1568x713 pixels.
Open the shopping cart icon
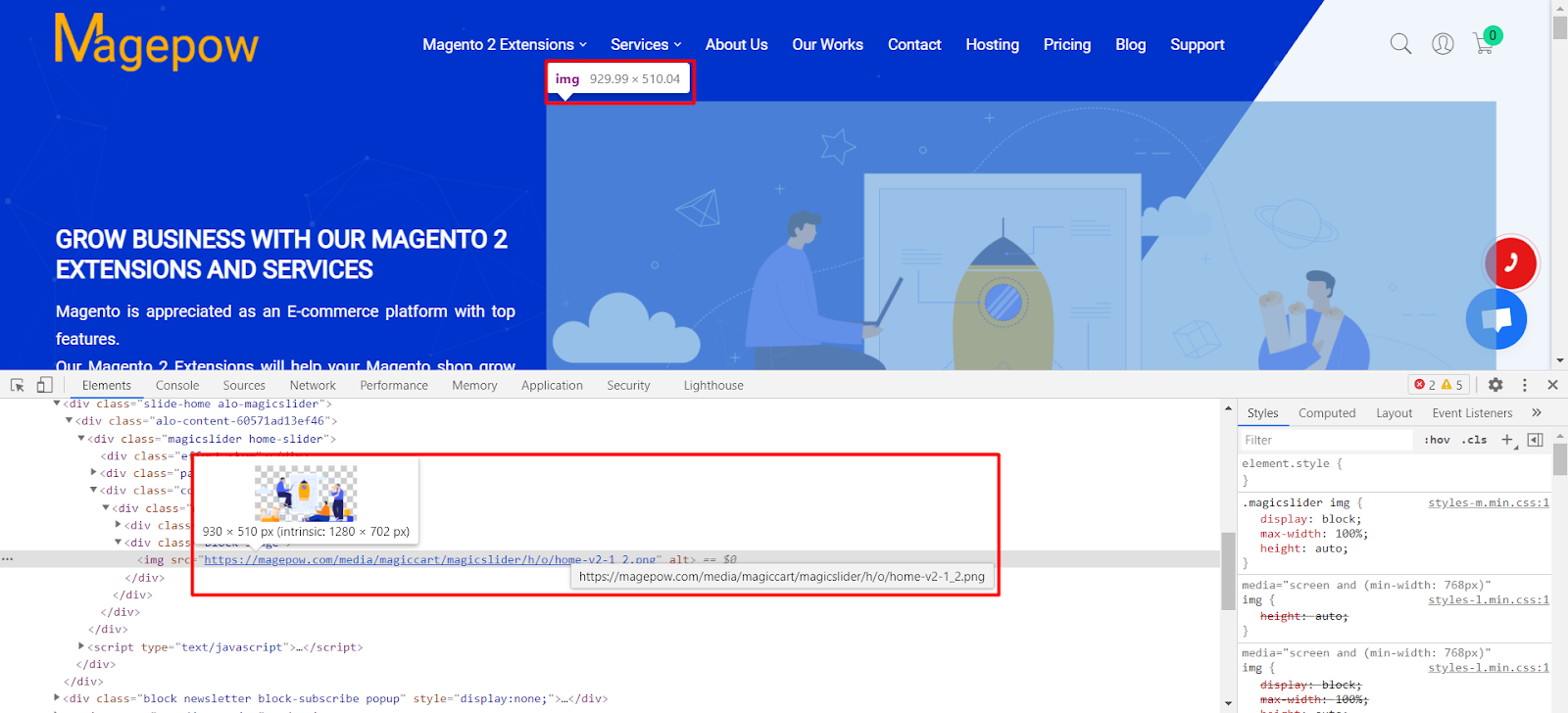click(x=1485, y=42)
